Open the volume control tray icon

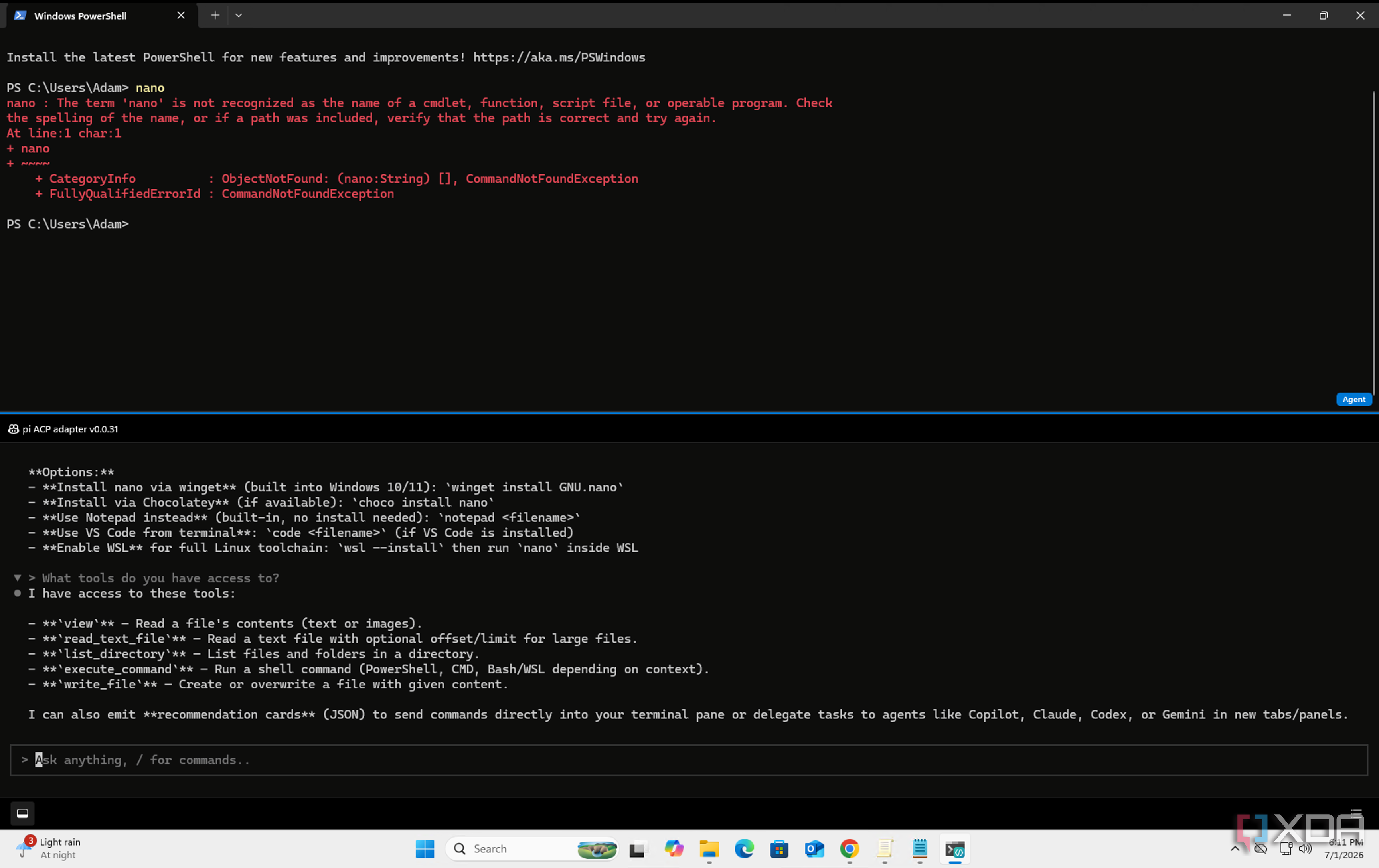[x=1305, y=848]
